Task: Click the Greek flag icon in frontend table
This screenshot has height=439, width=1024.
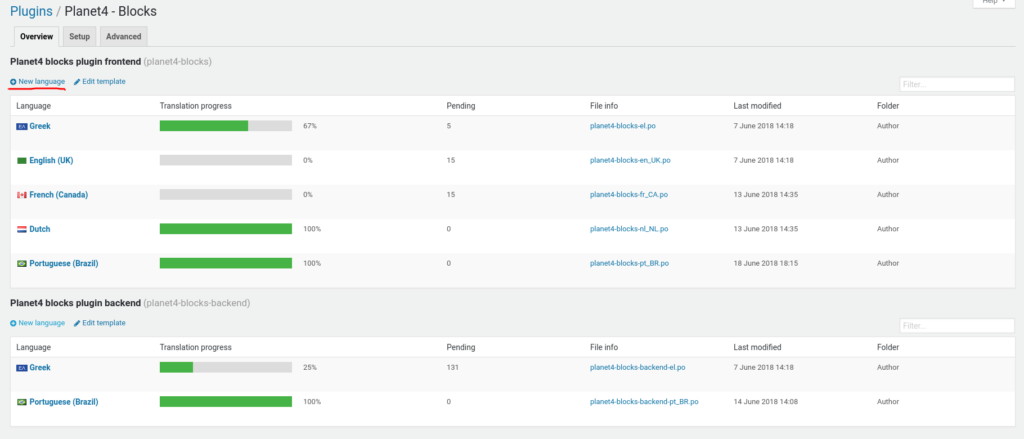Action: coord(22,127)
